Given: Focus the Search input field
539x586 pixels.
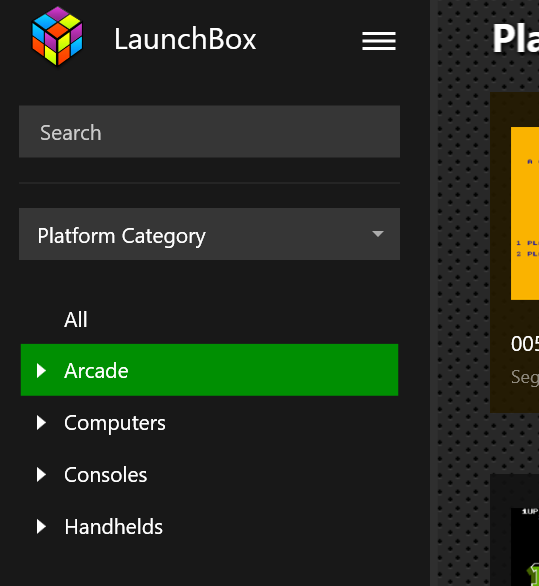Looking at the screenshot, I should (209, 132).
